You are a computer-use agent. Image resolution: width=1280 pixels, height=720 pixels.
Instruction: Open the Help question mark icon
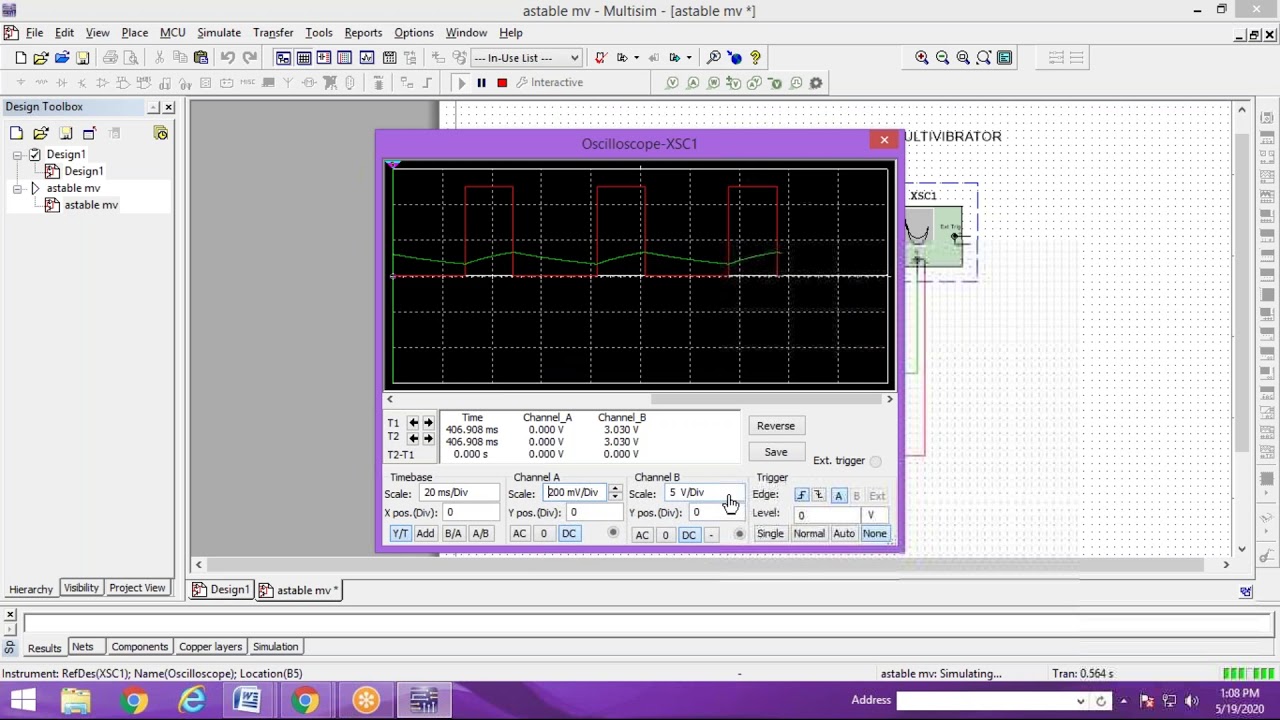(x=755, y=58)
